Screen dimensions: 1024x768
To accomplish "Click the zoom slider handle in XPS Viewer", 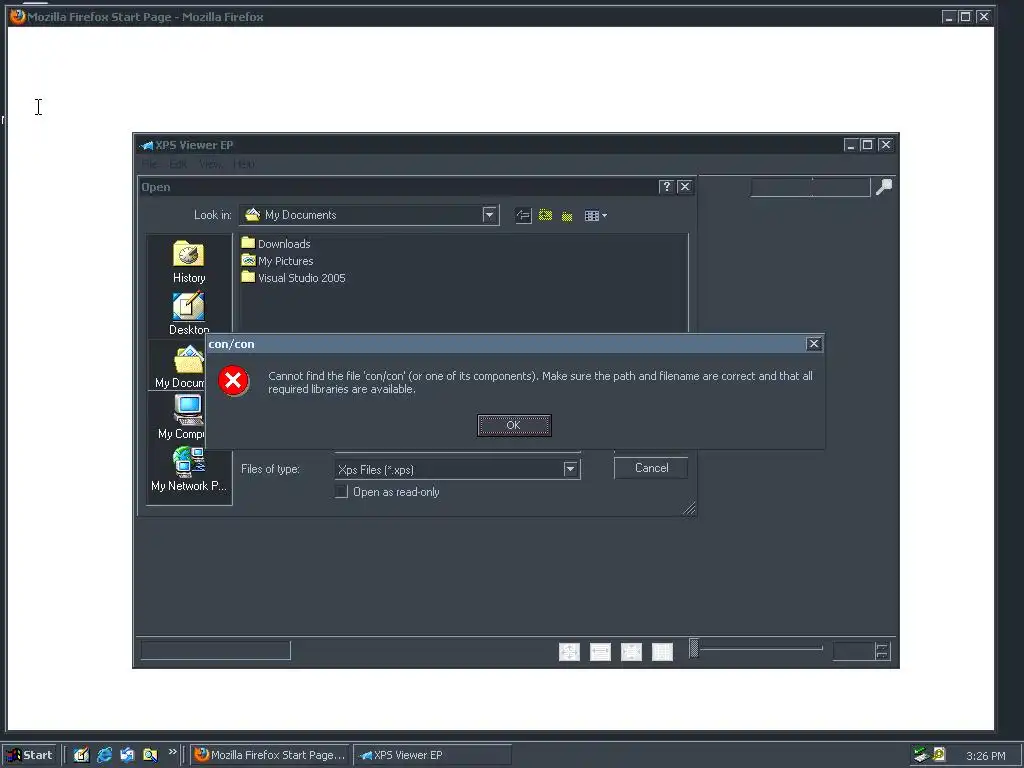I will pos(694,648).
